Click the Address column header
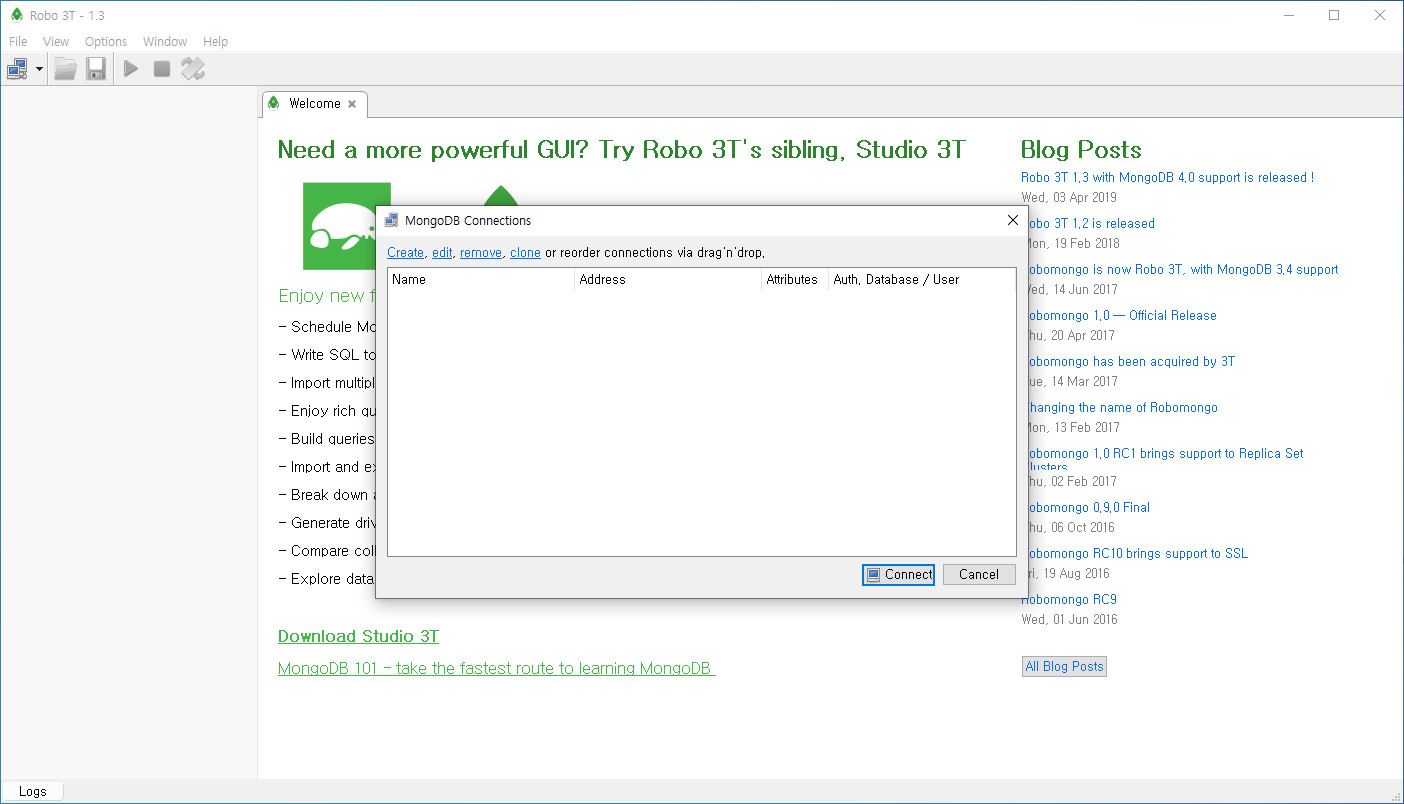Viewport: 1404px width, 804px height. [668, 279]
